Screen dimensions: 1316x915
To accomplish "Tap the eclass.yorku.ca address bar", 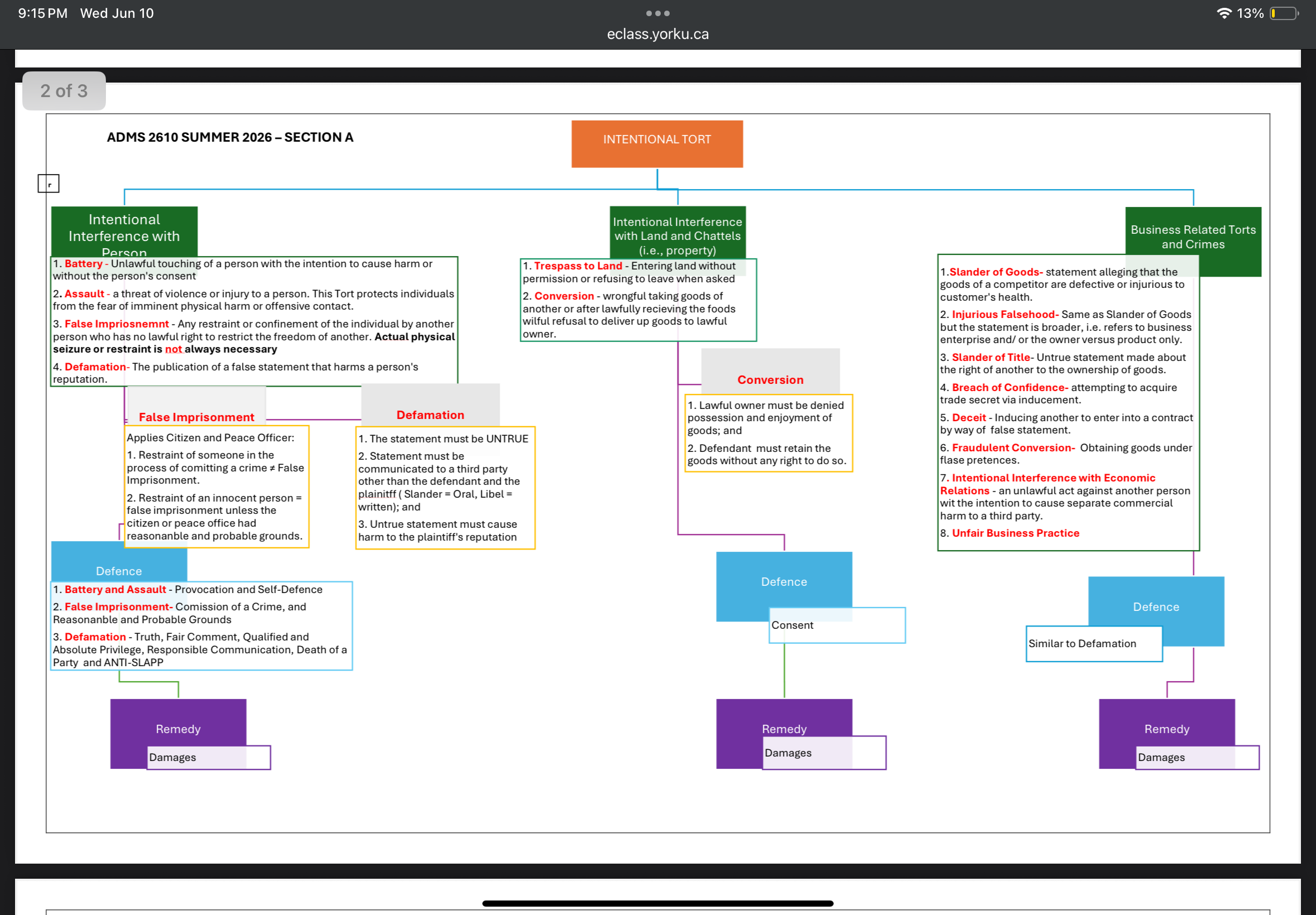I will click(657, 34).
